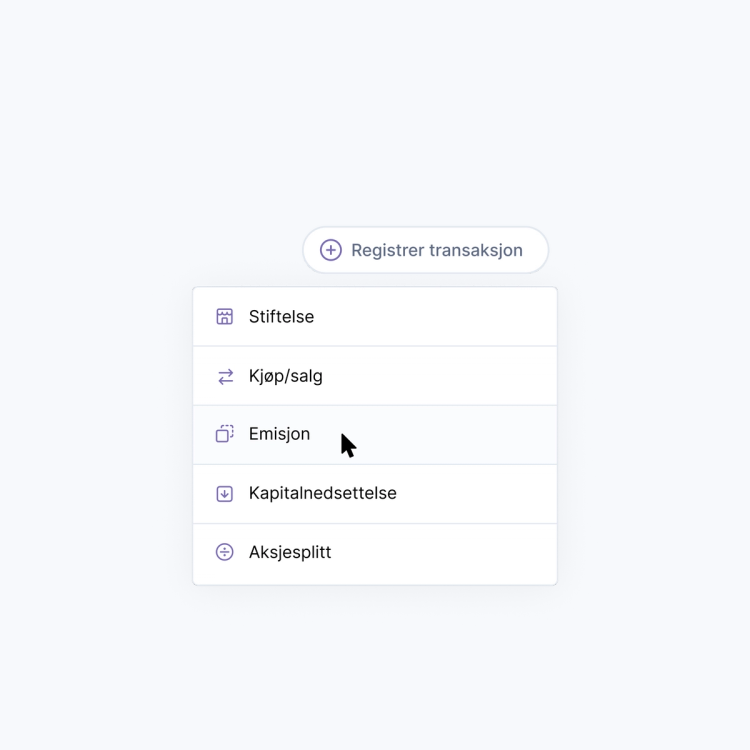Select the last option in the dropdown
Viewport: 750px width, 750px height.
point(374,552)
